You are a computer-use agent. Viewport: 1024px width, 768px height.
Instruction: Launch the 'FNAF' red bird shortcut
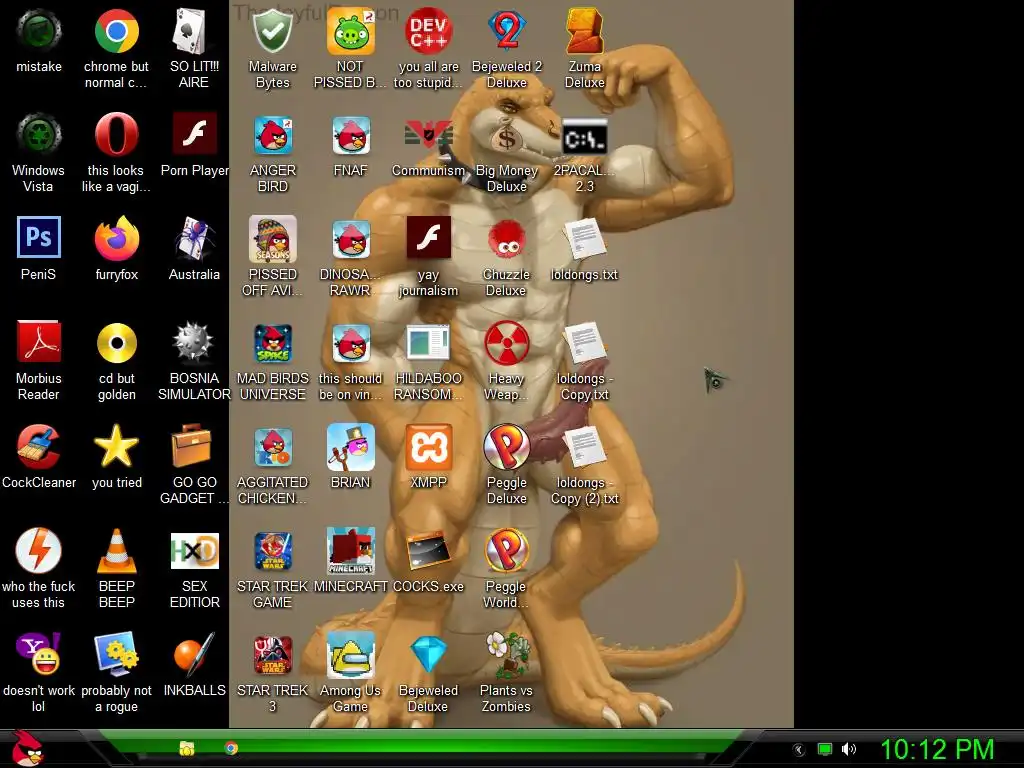(x=351, y=135)
